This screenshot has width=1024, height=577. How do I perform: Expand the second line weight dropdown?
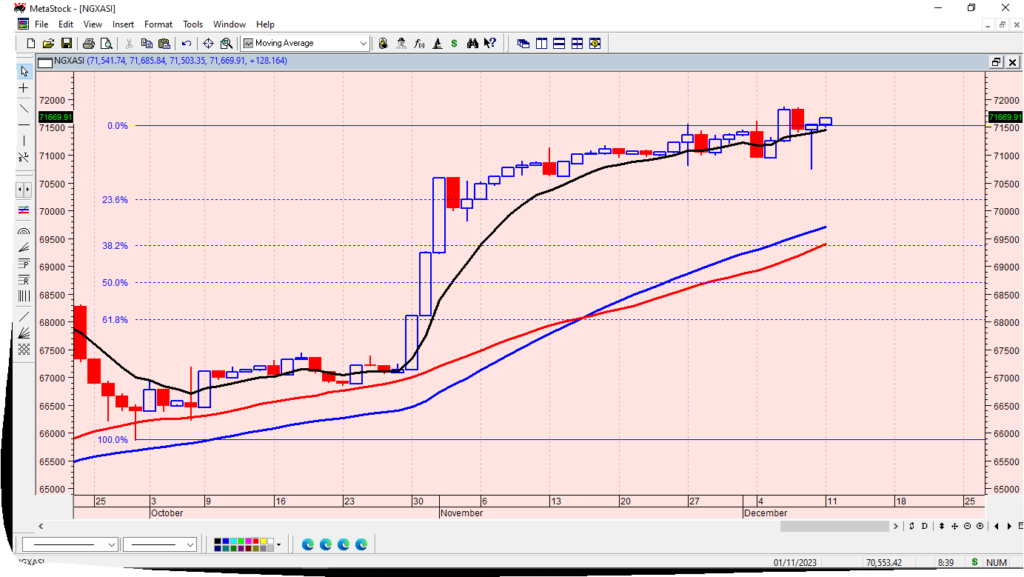189,544
